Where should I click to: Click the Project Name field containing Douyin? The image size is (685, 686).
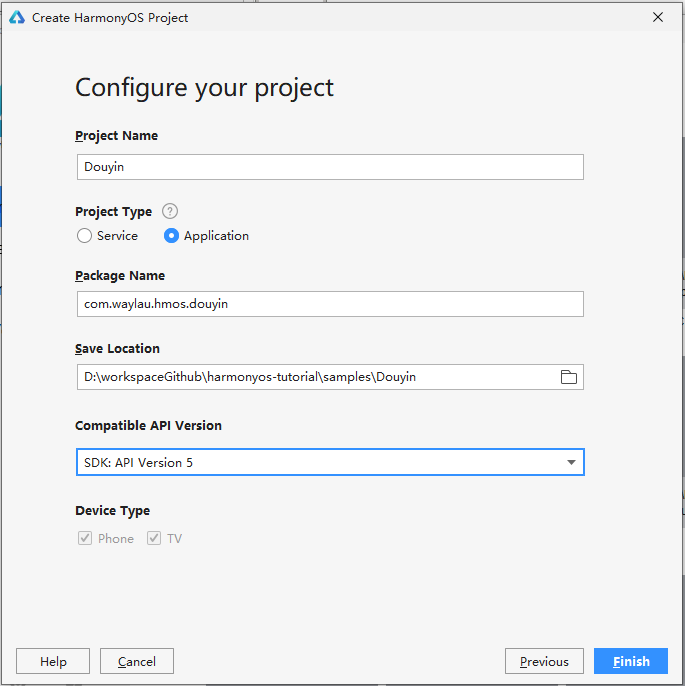330,167
